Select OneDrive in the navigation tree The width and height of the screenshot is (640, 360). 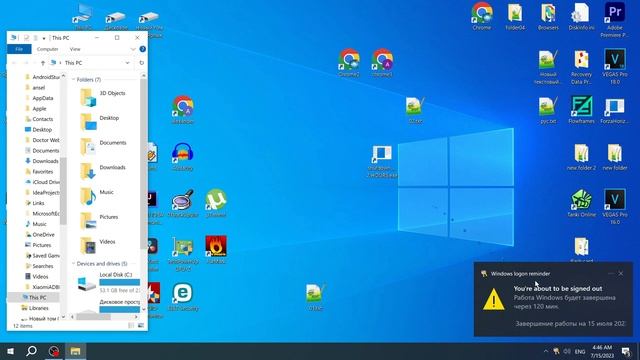point(40,234)
